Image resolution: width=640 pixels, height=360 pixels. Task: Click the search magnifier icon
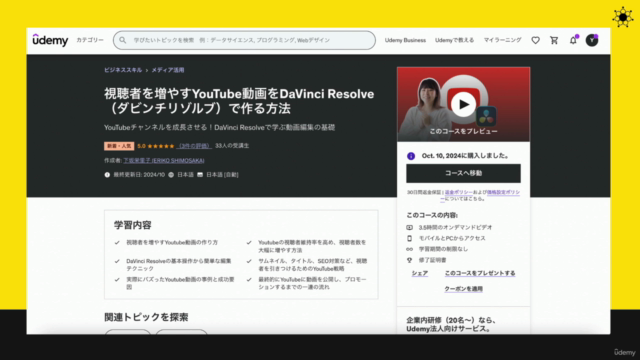(122, 40)
